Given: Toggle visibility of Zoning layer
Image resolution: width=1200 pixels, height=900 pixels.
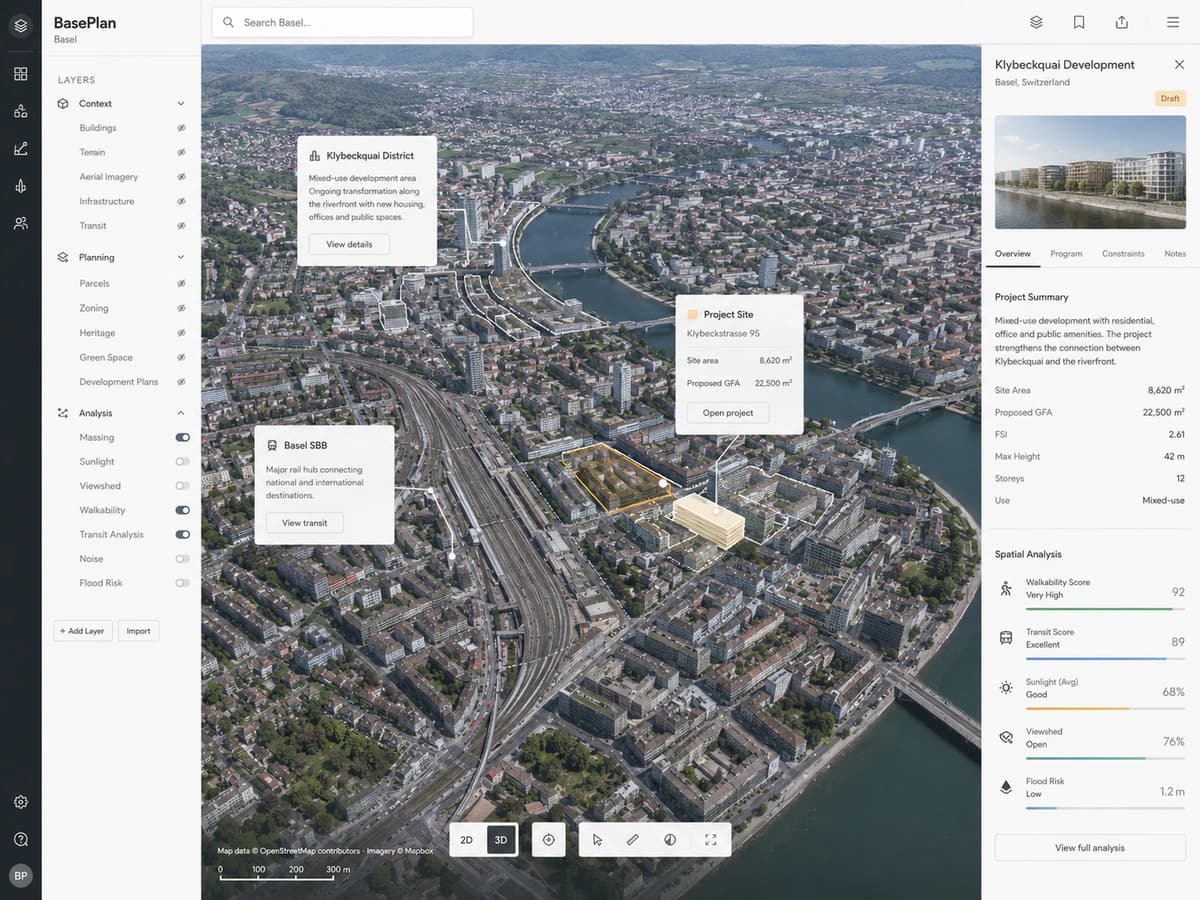Looking at the screenshot, I should point(182,308).
